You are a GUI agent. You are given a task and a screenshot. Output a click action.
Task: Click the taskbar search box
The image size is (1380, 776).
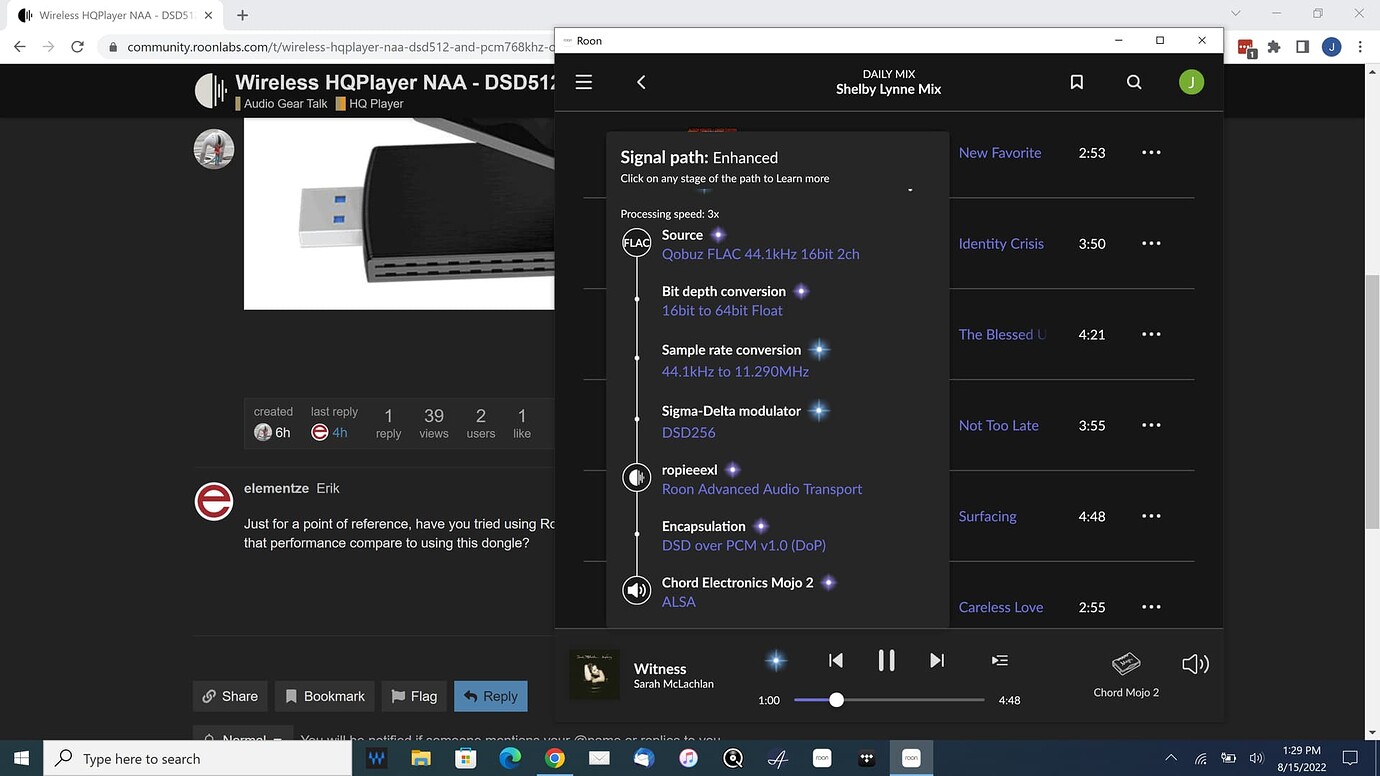tap(199, 759)
